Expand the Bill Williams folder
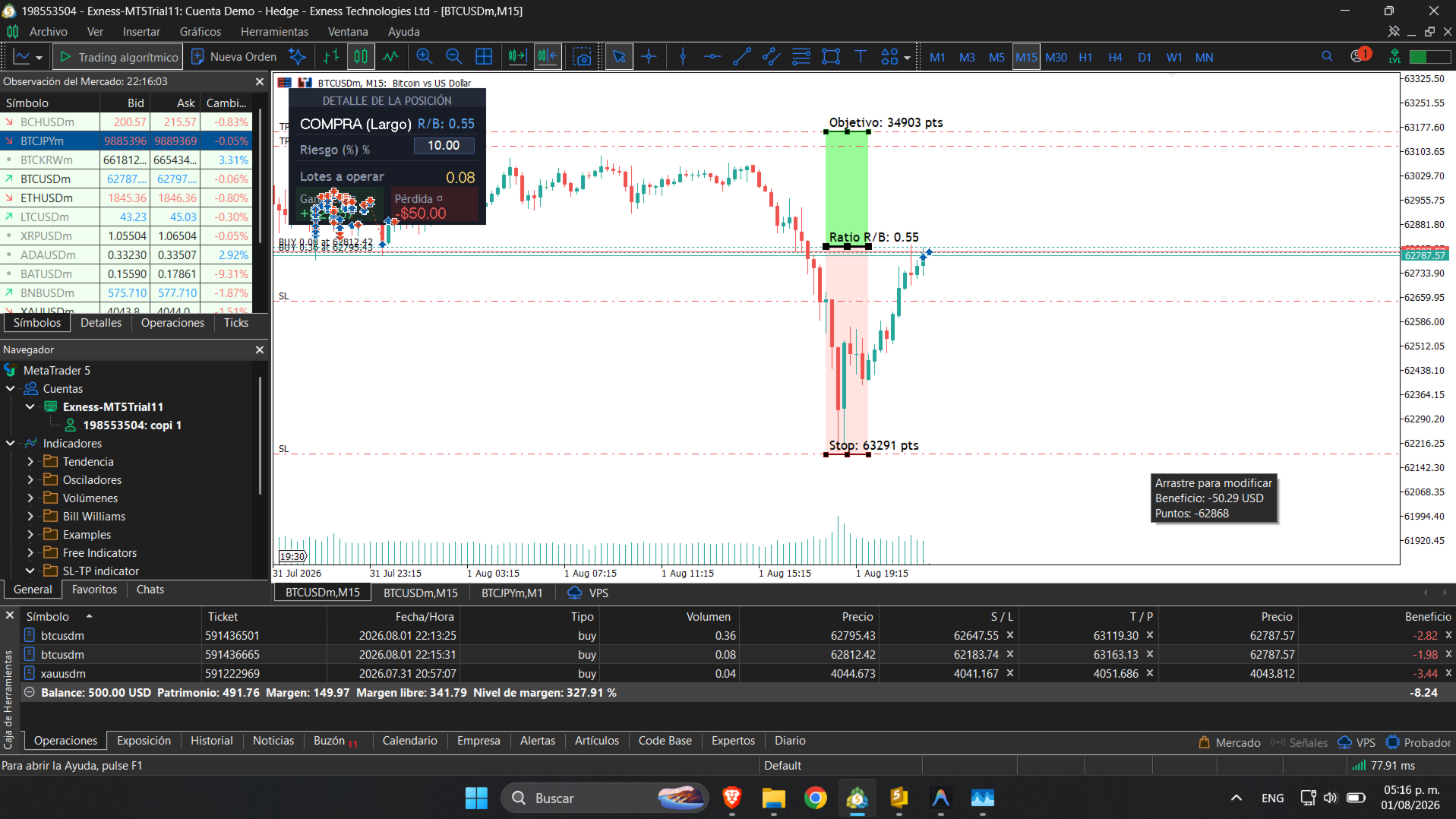 coord(30,517)
